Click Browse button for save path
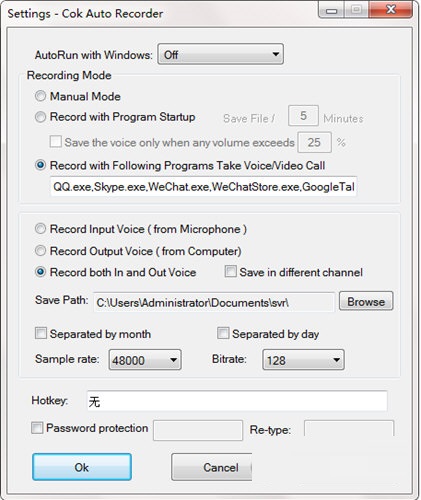 (x=366, y=301)
